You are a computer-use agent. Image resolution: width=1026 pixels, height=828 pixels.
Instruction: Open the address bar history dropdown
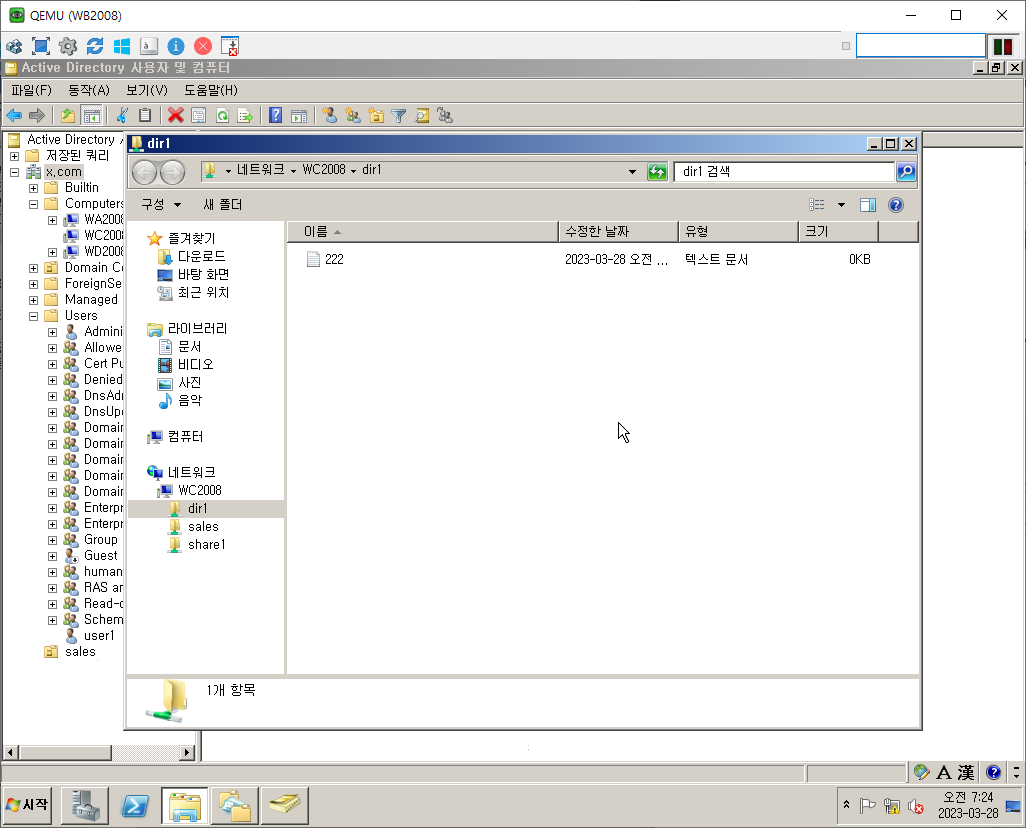(632, 171)
